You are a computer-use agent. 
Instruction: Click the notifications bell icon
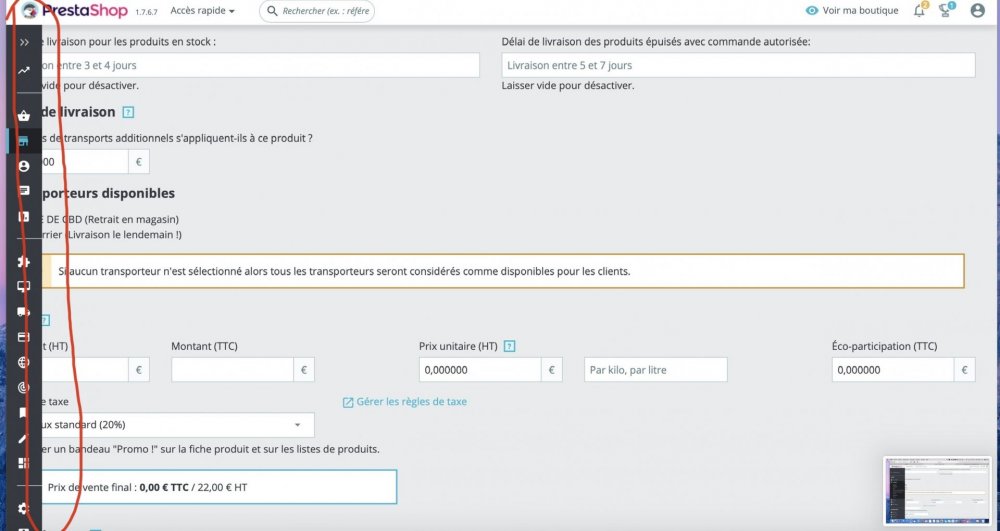[x=919, y=11]
